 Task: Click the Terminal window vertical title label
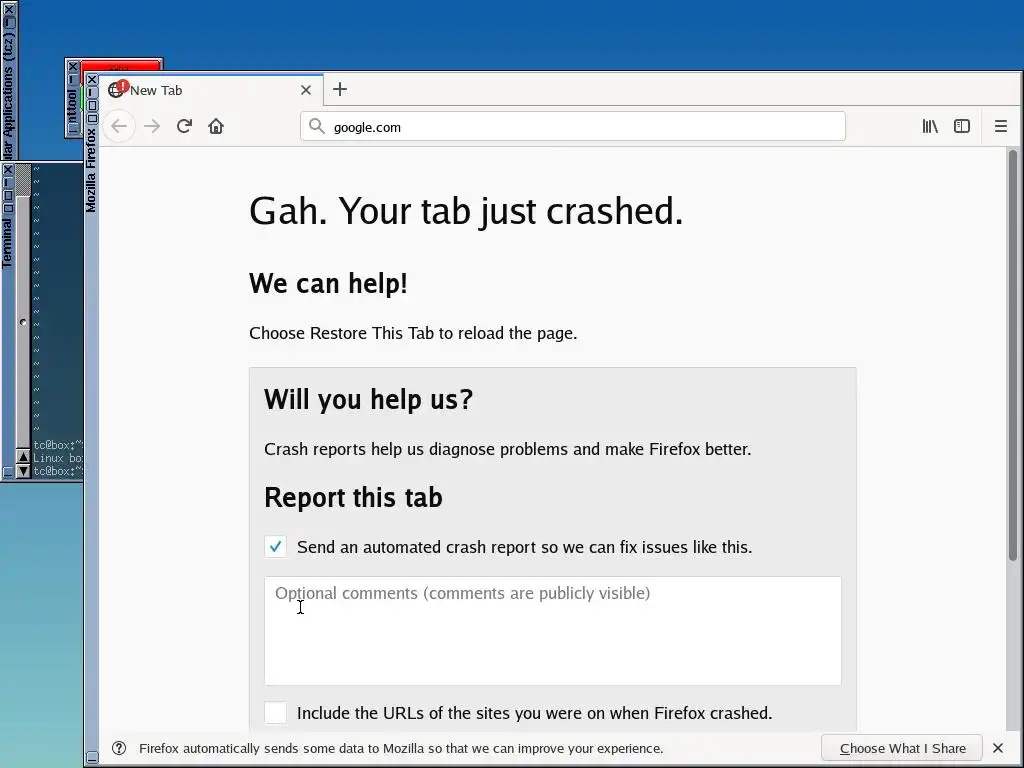pos(7,243)
